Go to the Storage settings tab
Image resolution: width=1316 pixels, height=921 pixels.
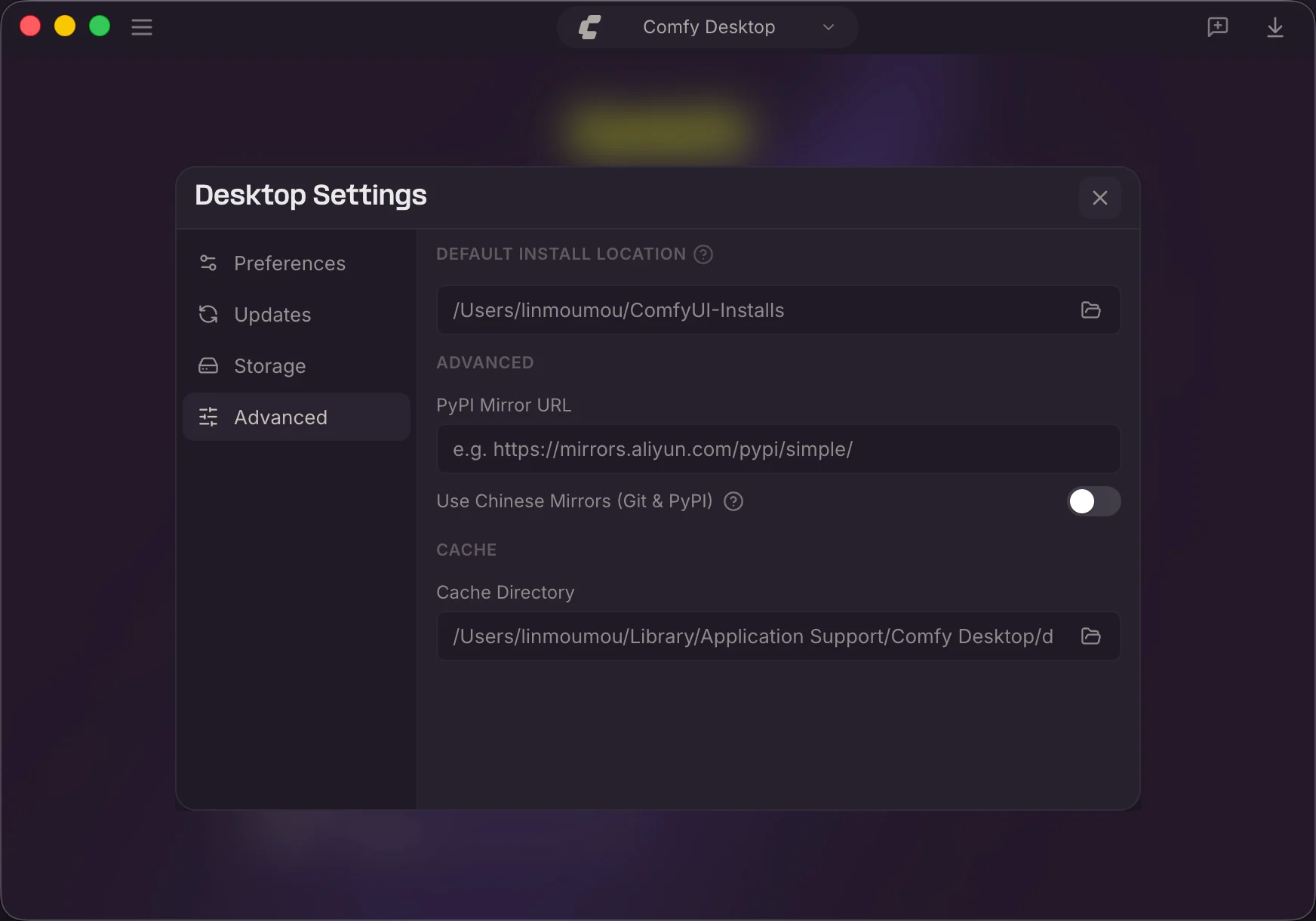coord(297,366)
